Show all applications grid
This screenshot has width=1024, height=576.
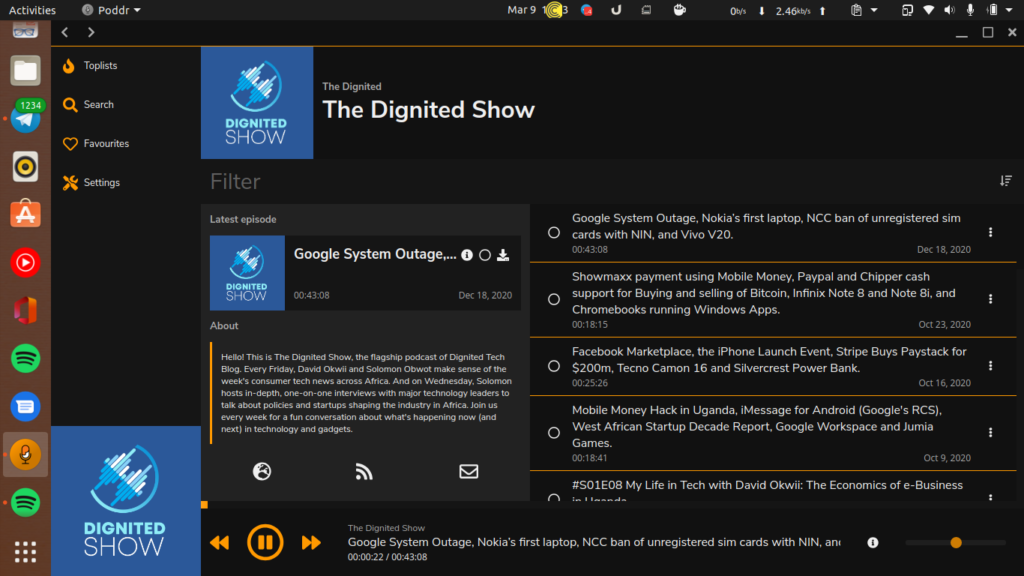click(25, 552)
